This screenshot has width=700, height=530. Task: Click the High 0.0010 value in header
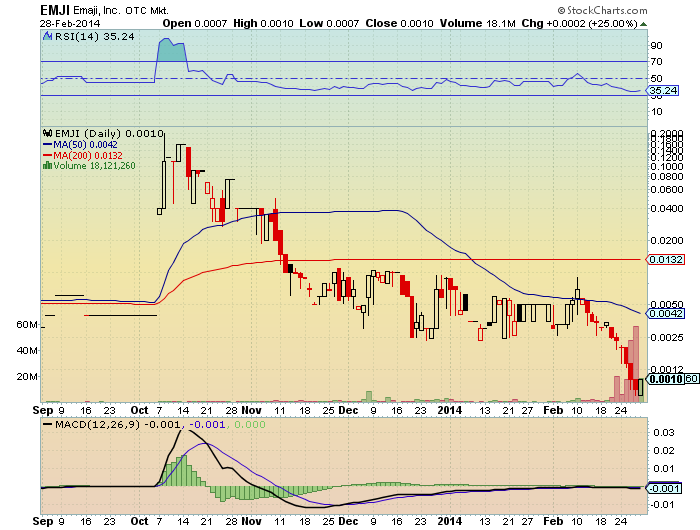click(x=263, y=24)
